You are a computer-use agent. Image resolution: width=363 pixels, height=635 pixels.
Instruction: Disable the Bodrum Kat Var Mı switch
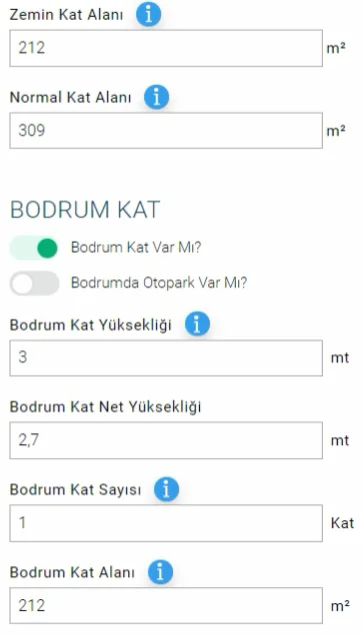click(x=34, y=248)
